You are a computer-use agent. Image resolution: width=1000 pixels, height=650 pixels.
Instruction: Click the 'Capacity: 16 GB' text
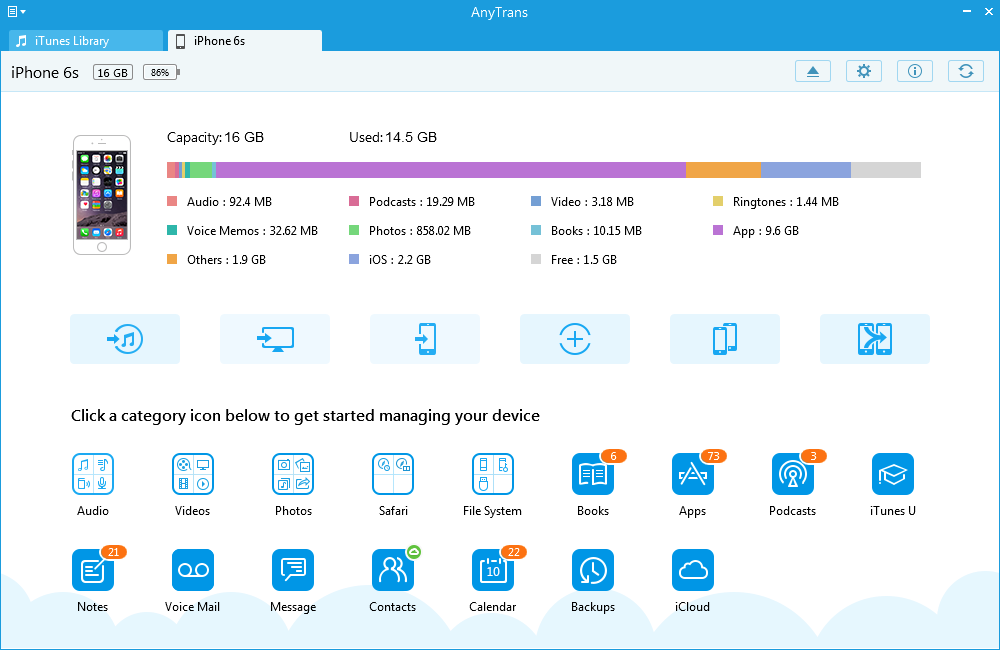[x=215, y=137]
